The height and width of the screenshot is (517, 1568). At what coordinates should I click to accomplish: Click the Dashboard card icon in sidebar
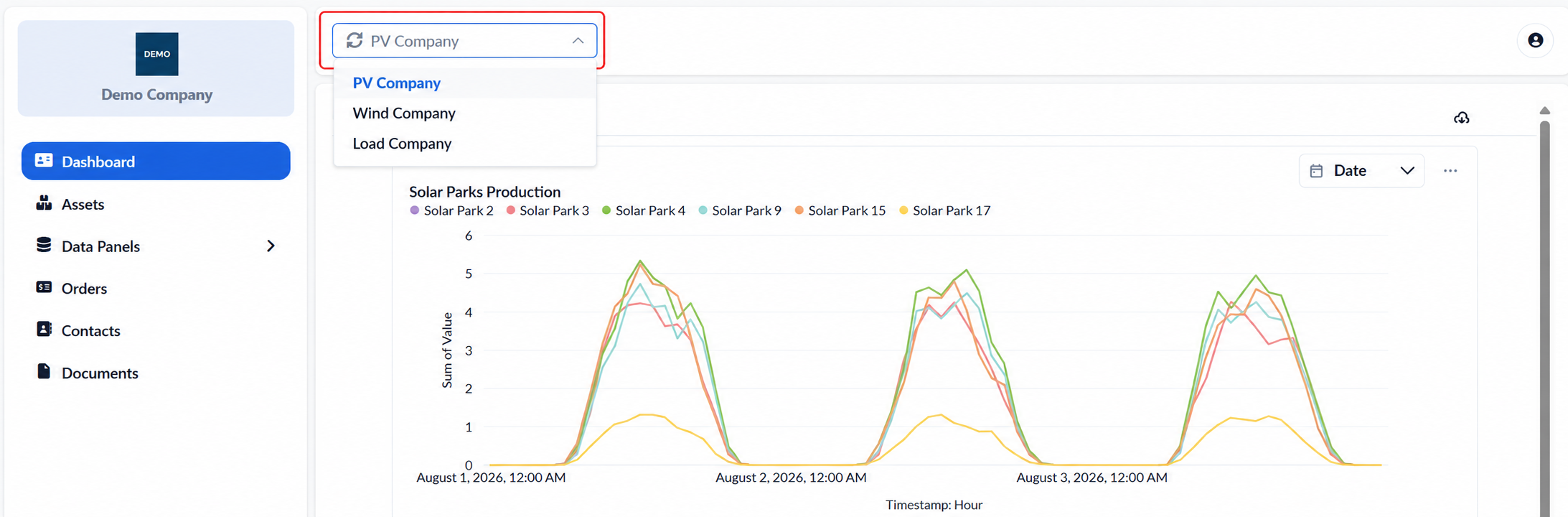click(44, 160)
